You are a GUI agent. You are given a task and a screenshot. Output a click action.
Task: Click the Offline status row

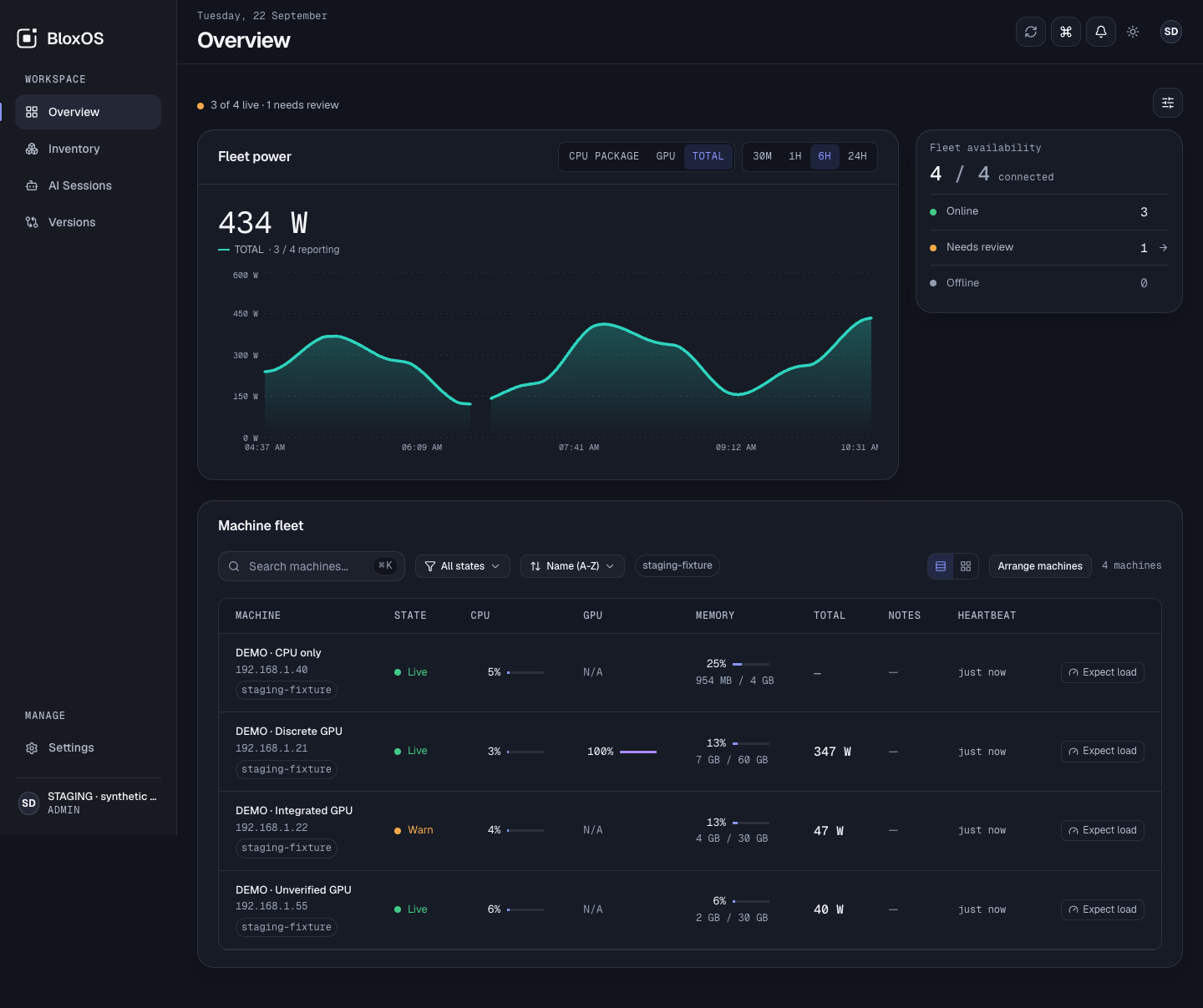pyautogui.click(x=1049, y=283)
